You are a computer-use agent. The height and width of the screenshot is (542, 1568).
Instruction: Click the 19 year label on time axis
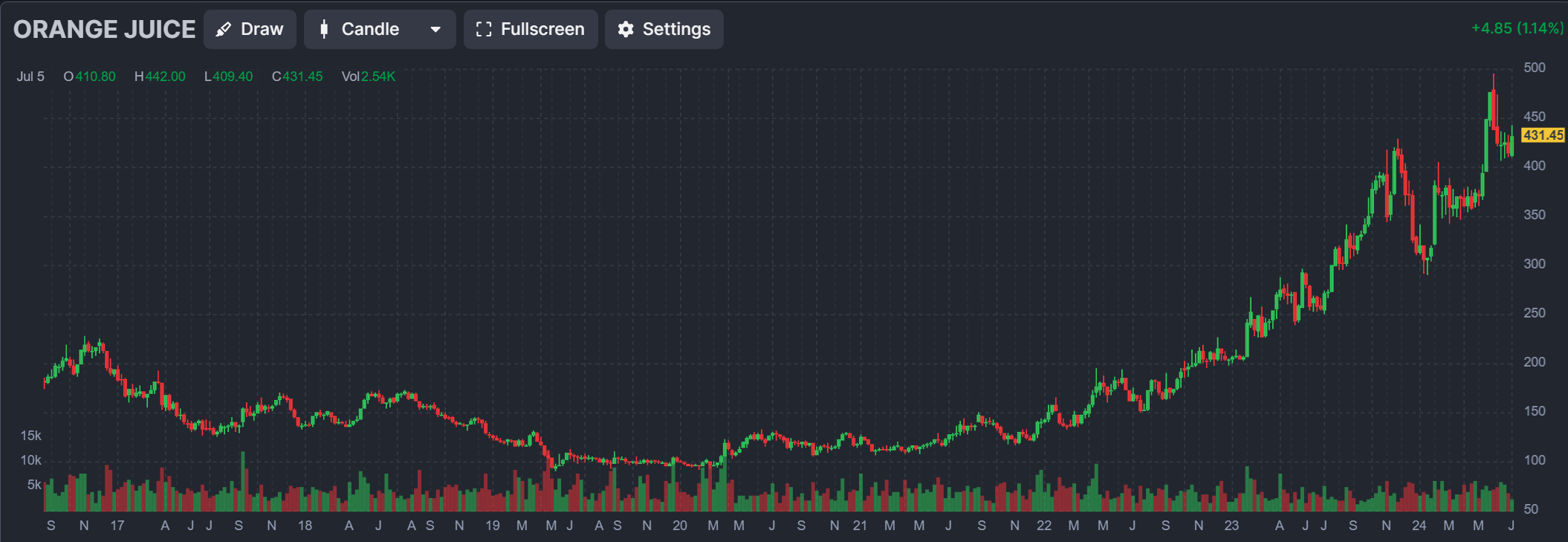coord(493,526)
